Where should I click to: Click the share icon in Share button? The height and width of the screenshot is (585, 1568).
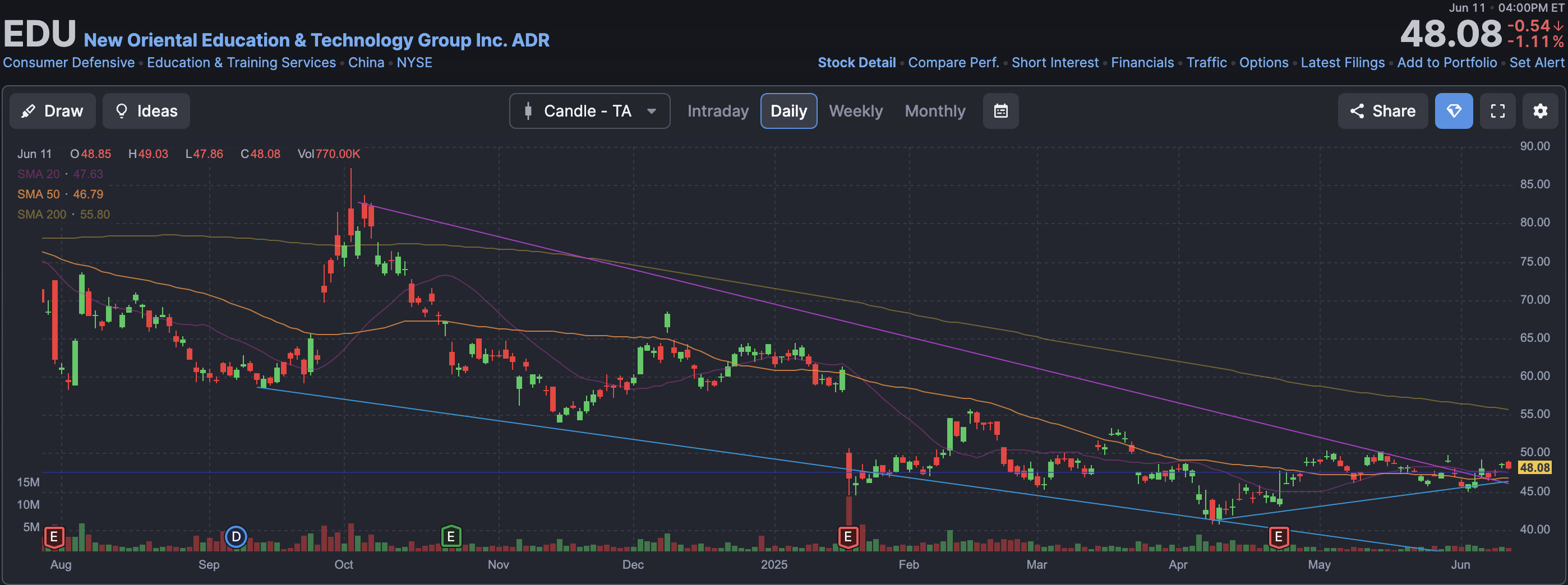click(1357, 111)
